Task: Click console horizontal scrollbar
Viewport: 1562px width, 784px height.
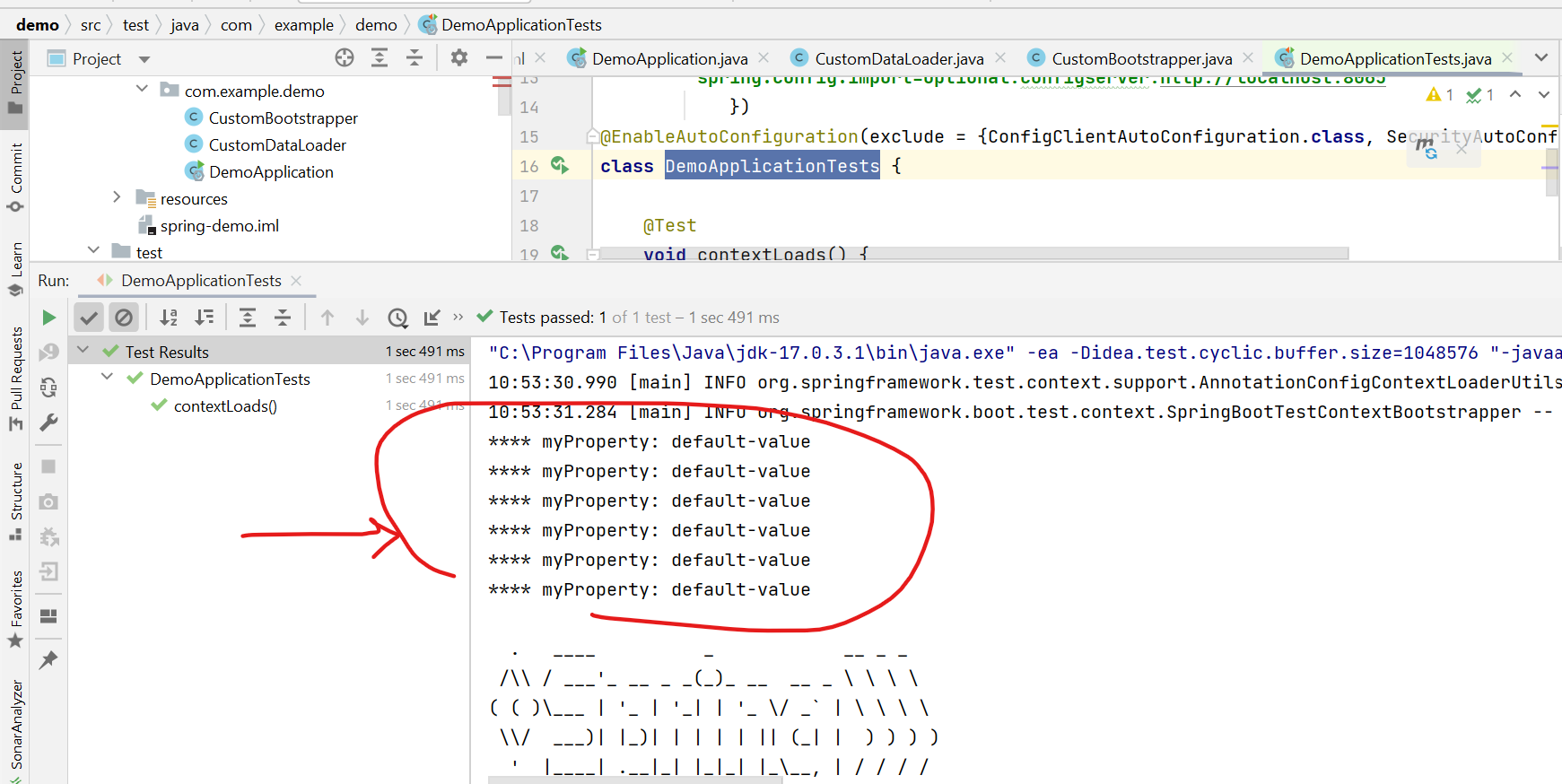Action: [635, 780]
